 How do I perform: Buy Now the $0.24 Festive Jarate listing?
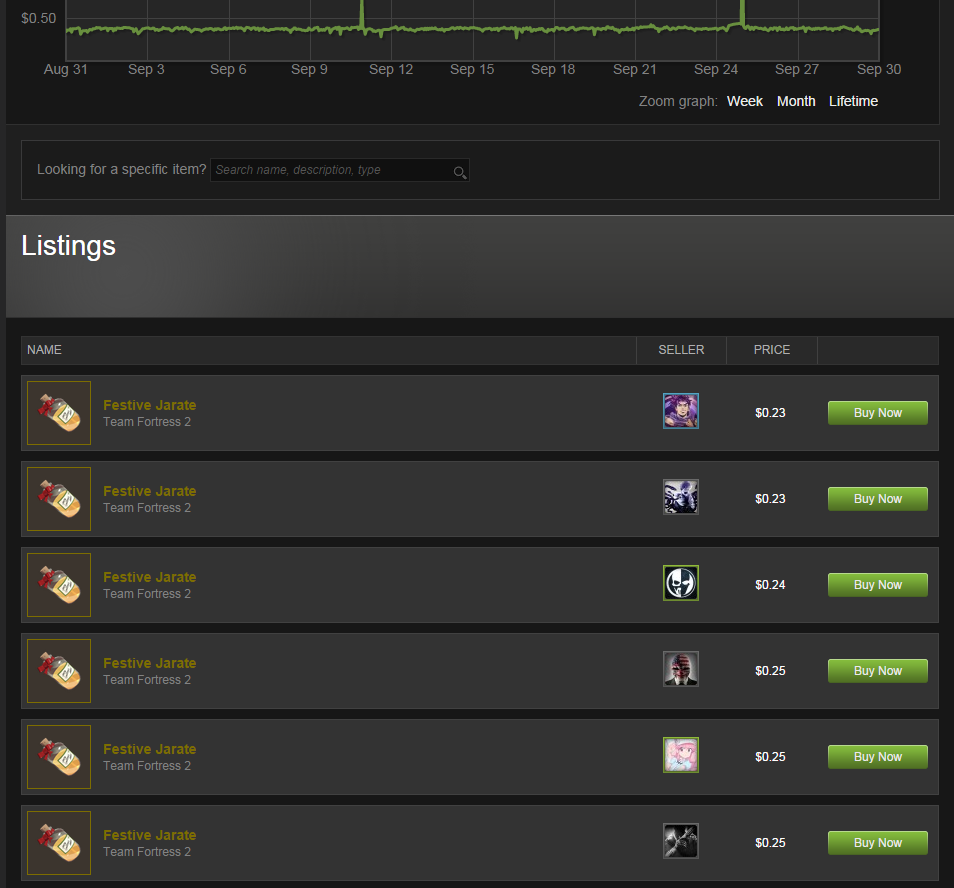[877, 585]
